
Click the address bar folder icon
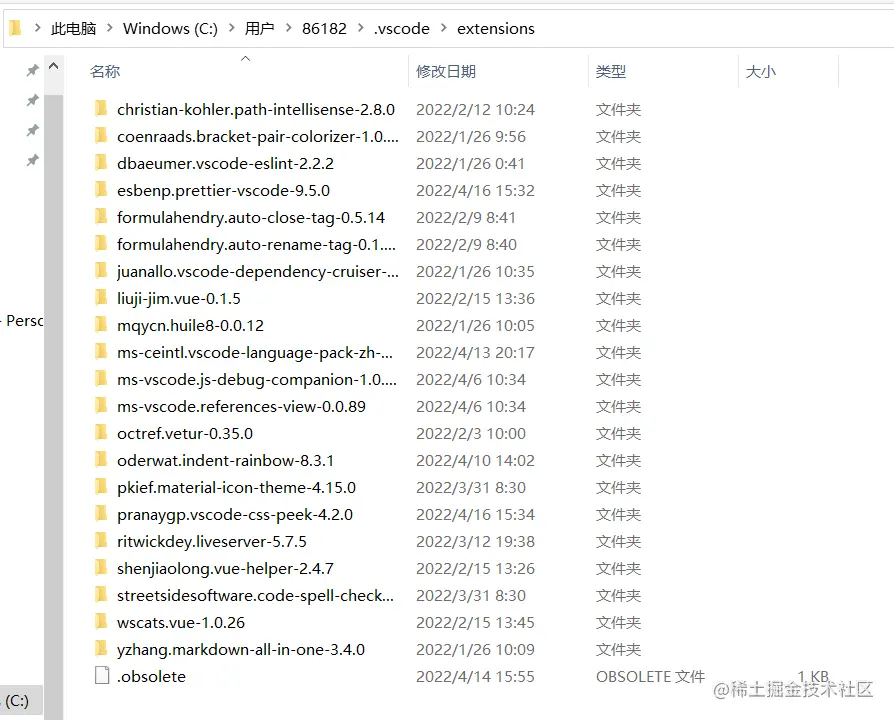click(x=15, y=27)
